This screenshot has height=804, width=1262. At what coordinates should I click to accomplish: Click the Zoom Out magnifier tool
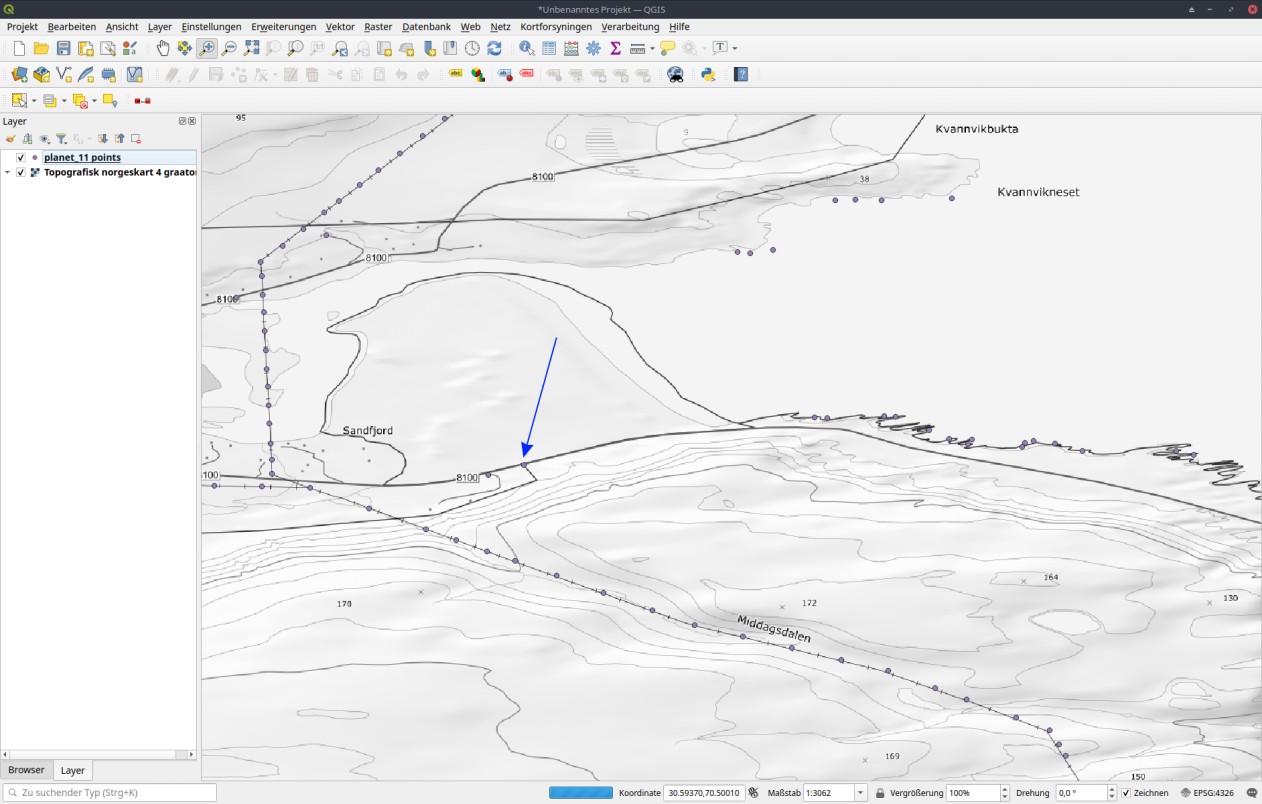pos(229,48)
